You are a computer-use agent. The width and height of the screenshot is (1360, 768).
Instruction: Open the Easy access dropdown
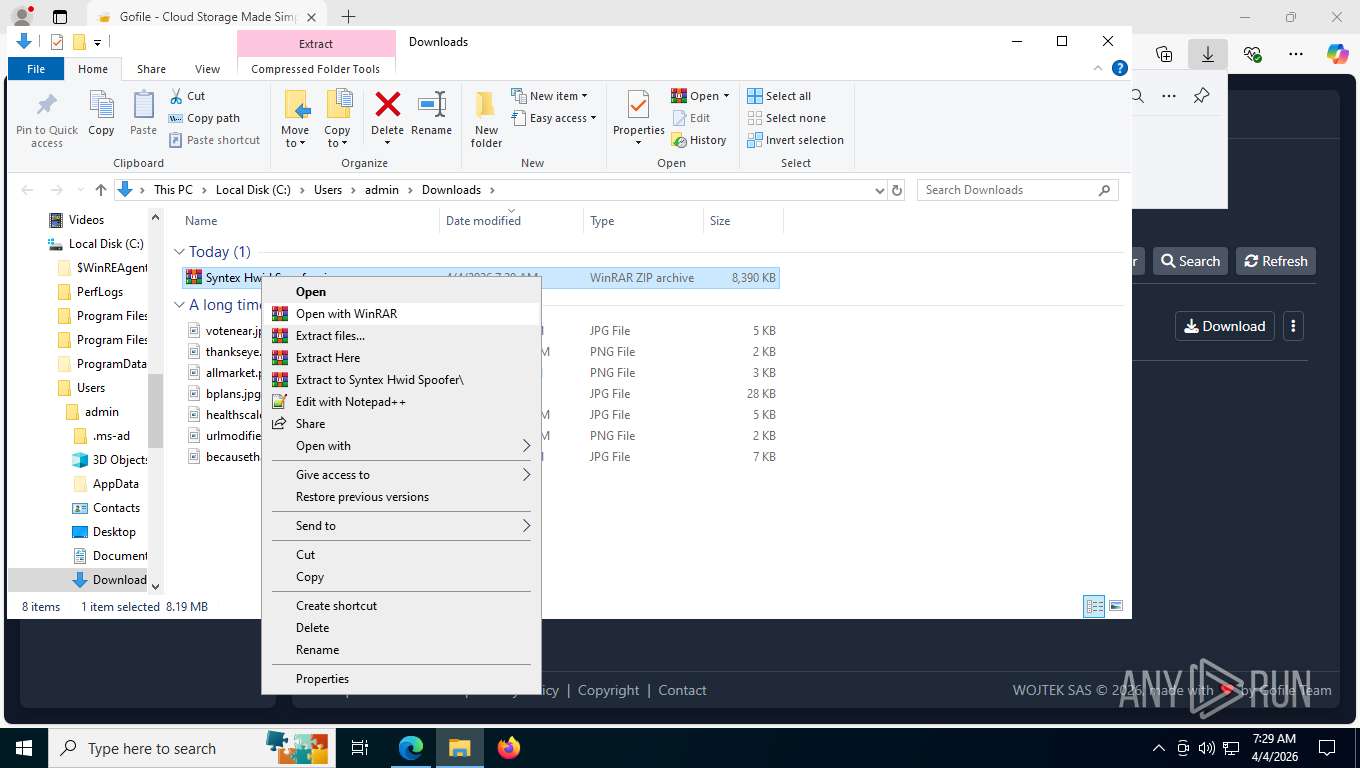(554, 118)
